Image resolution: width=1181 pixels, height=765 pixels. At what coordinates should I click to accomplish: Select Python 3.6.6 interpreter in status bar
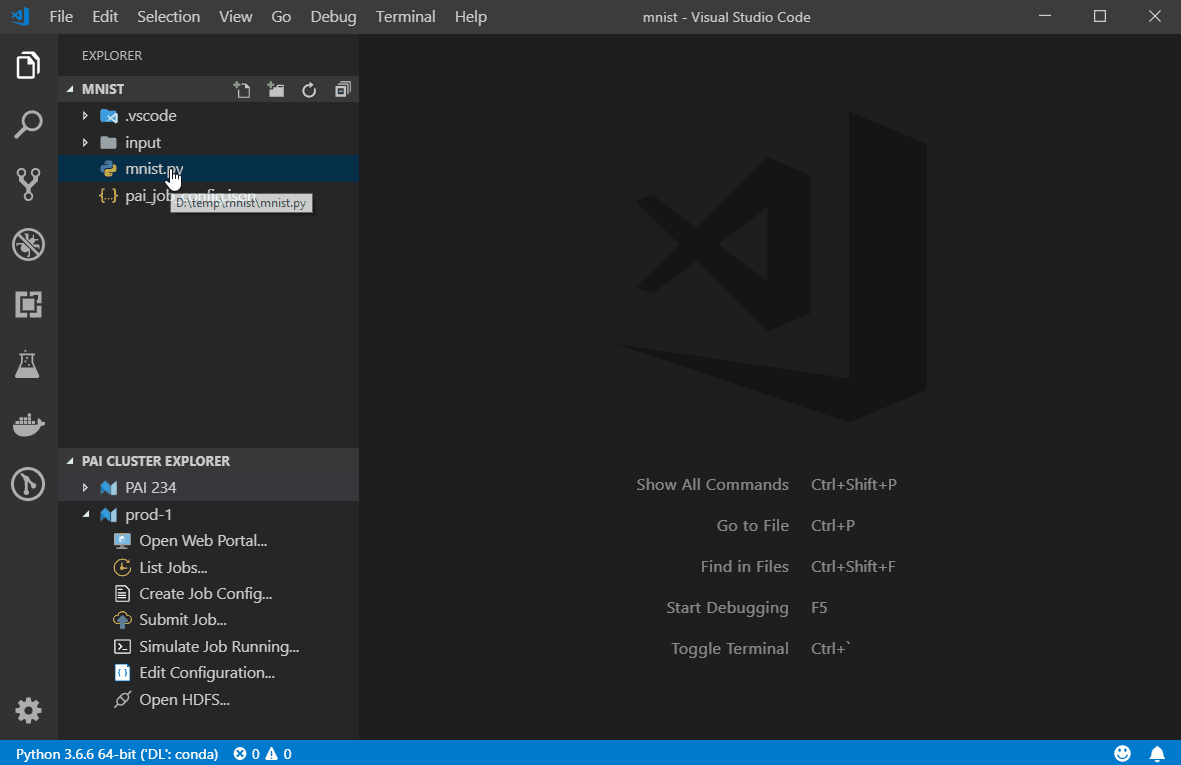[117, 754]
